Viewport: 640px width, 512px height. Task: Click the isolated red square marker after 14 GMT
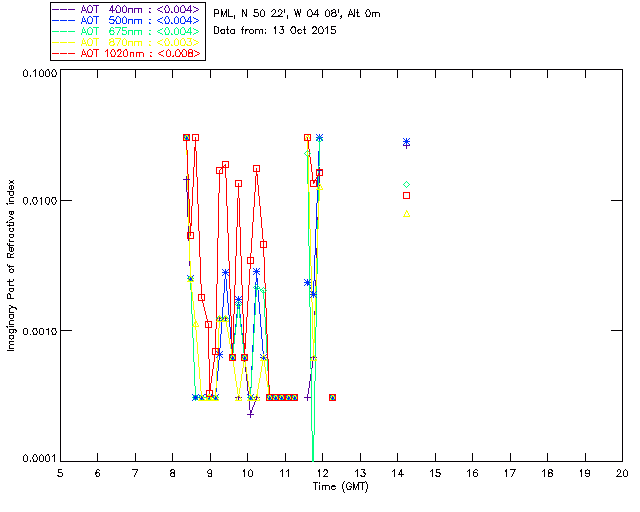tap(406, 196)
